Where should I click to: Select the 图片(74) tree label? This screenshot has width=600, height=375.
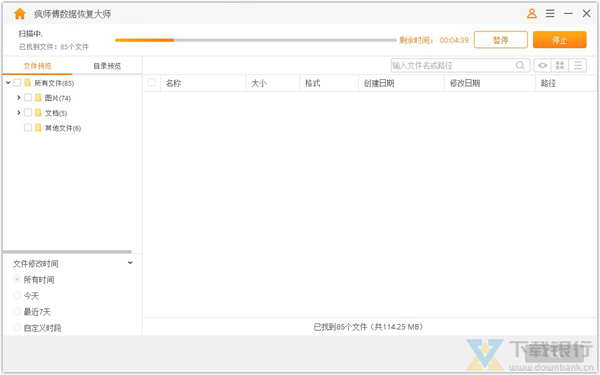[58, 98]
